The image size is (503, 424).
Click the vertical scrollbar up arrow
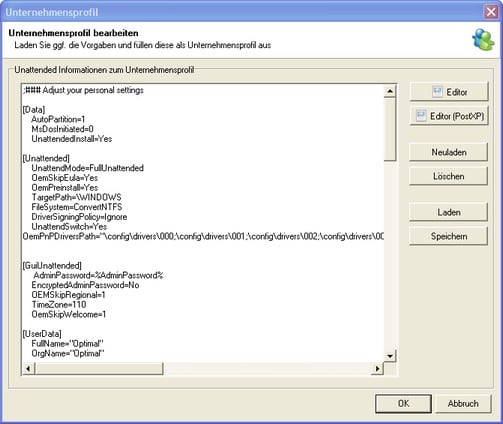click(390, 91)
